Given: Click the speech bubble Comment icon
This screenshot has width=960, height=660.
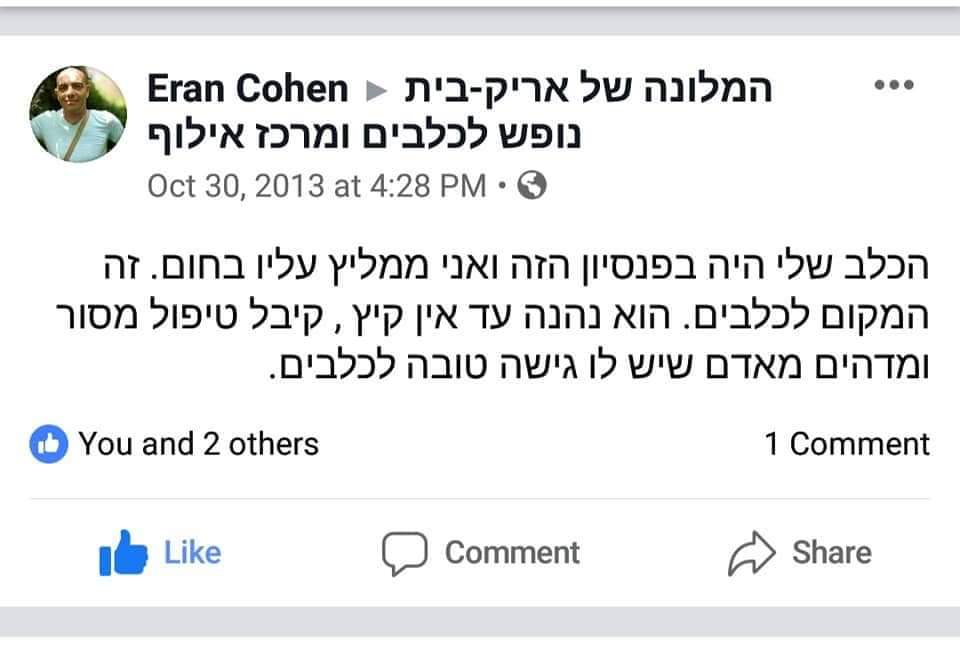Looking at the screenshot, I should pos(404,553).
